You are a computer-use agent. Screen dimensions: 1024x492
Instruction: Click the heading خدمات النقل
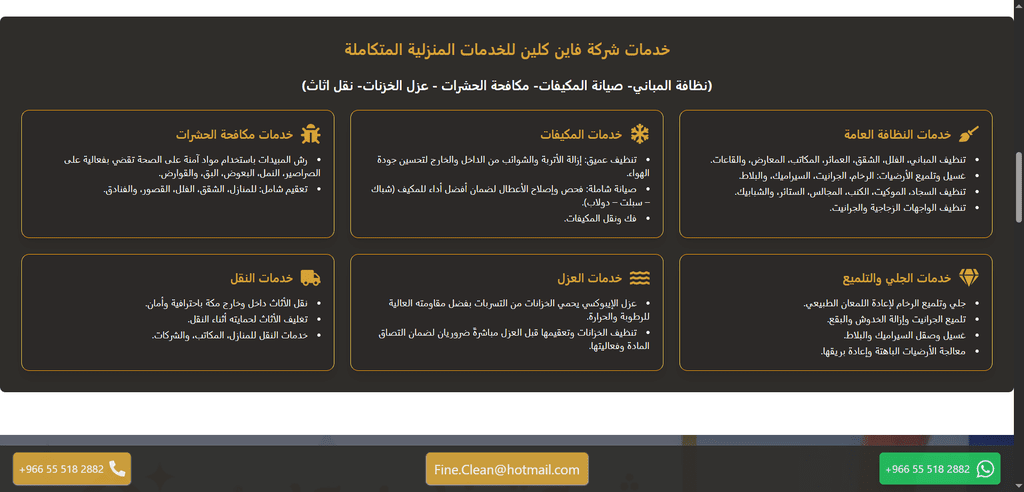click(x=261, y=279)
